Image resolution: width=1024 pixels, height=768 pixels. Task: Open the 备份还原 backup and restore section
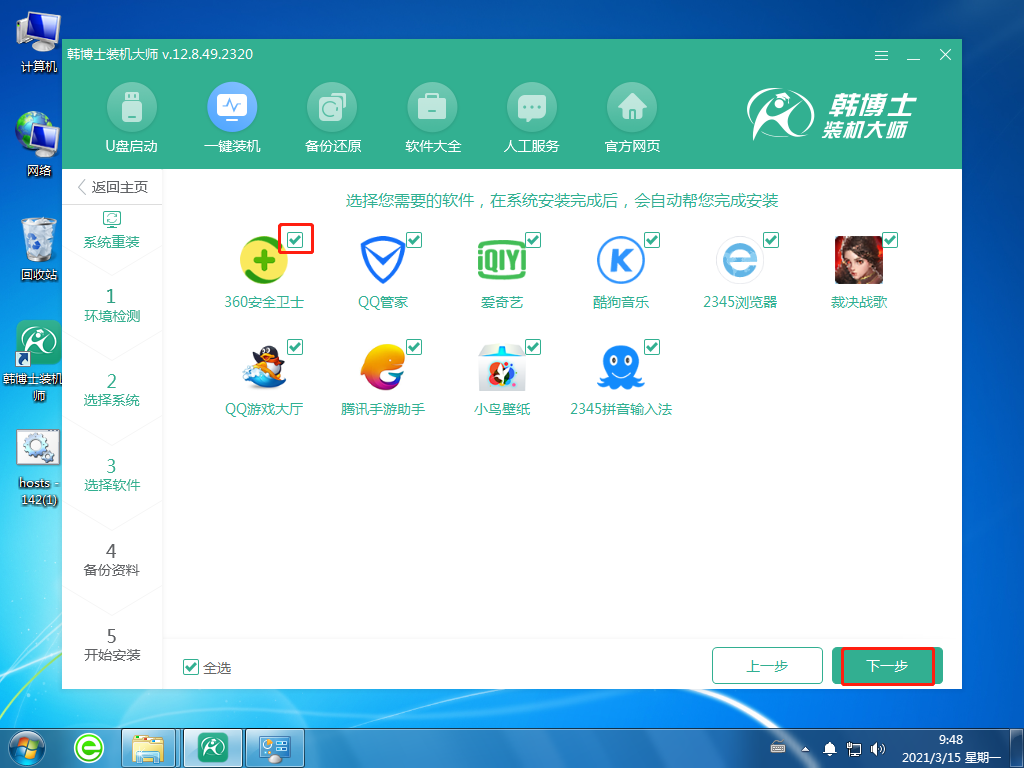pos(331,117)
